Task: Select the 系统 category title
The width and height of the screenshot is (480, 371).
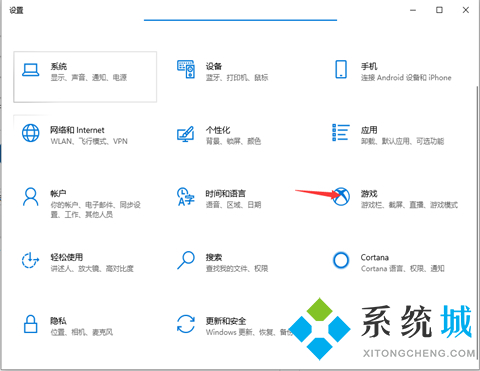Action: point(59,66)
